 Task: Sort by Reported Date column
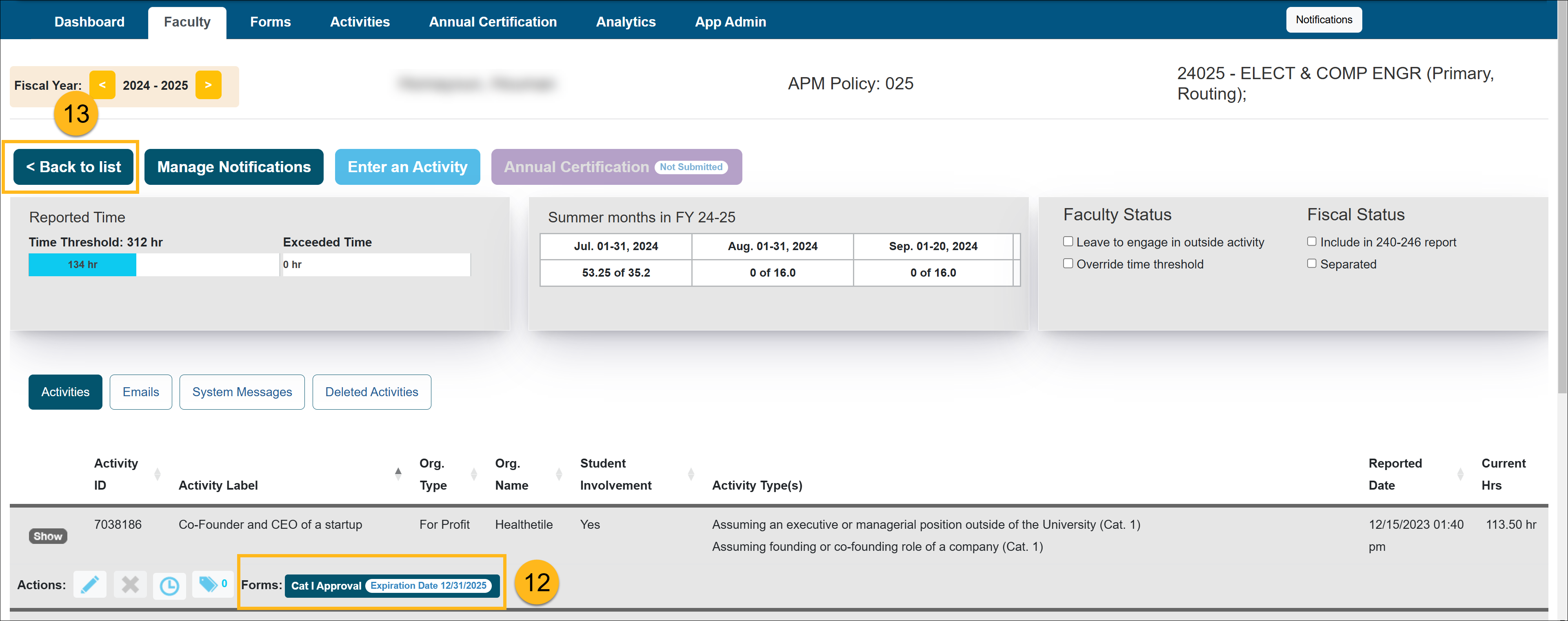1460,474
